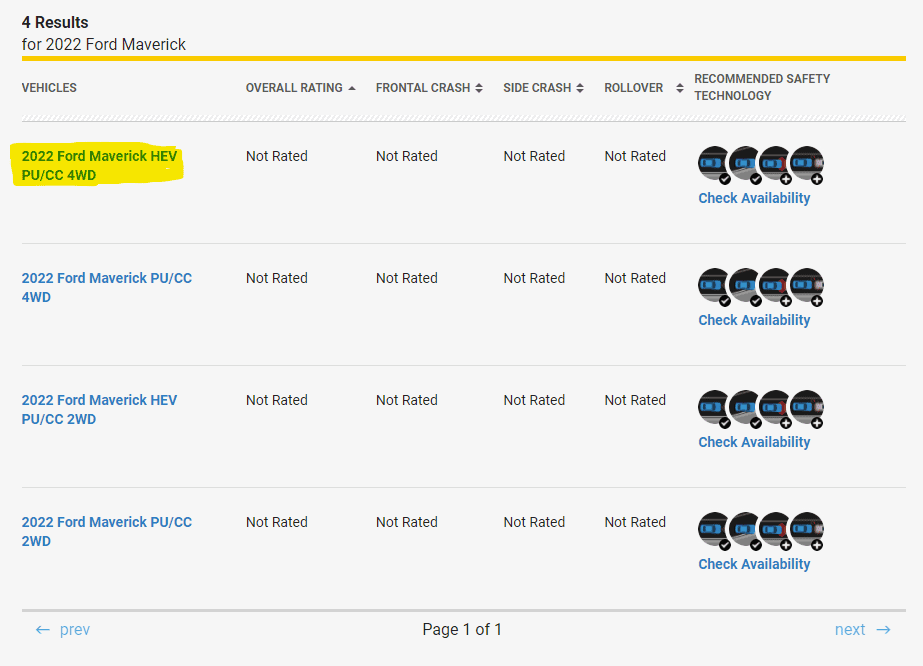
Task: Click the RECOMMENDED SAFETY TECHNOLOGY header
Action: tap(762, 87)
